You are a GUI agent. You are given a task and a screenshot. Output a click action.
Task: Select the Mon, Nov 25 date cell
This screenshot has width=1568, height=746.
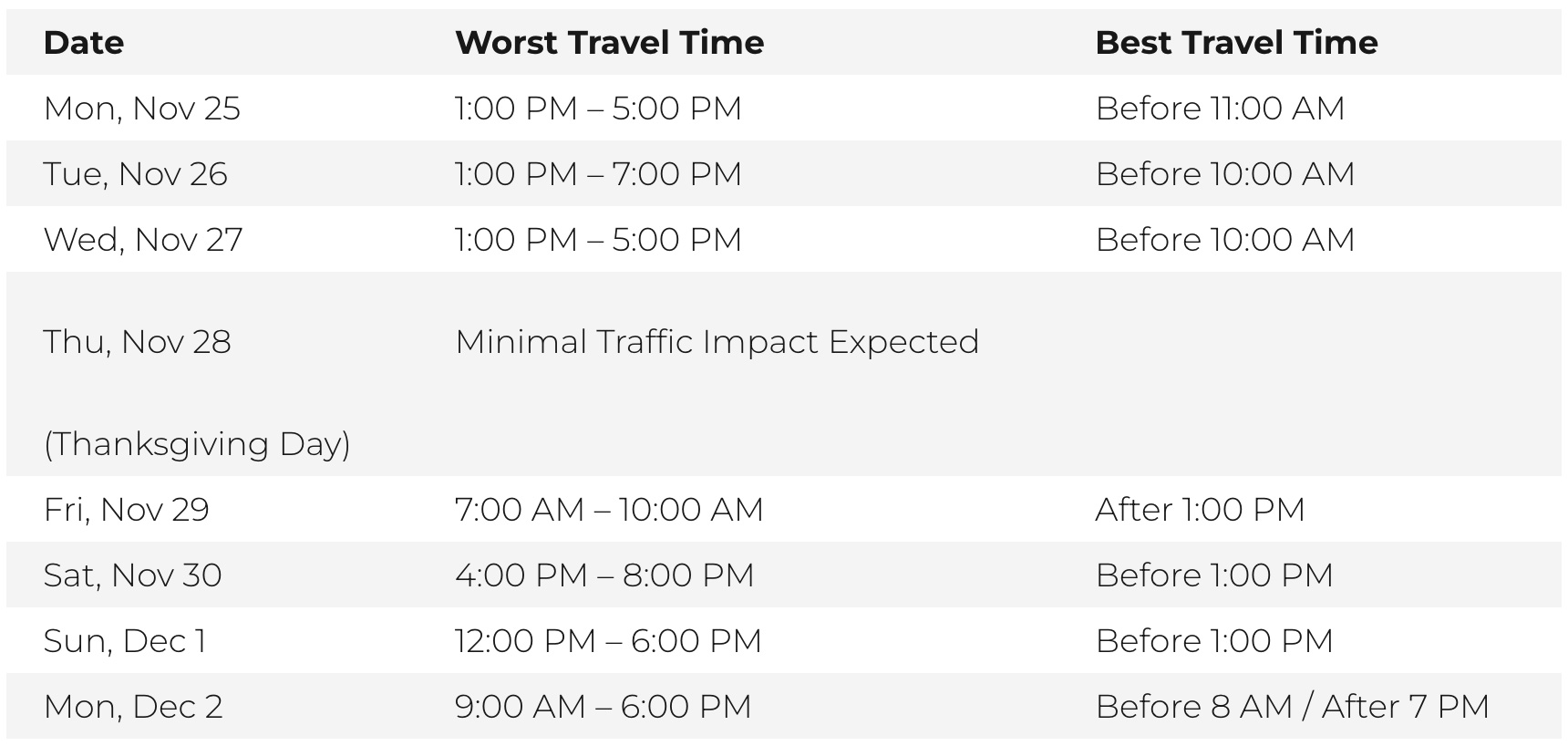coord(142,109)
